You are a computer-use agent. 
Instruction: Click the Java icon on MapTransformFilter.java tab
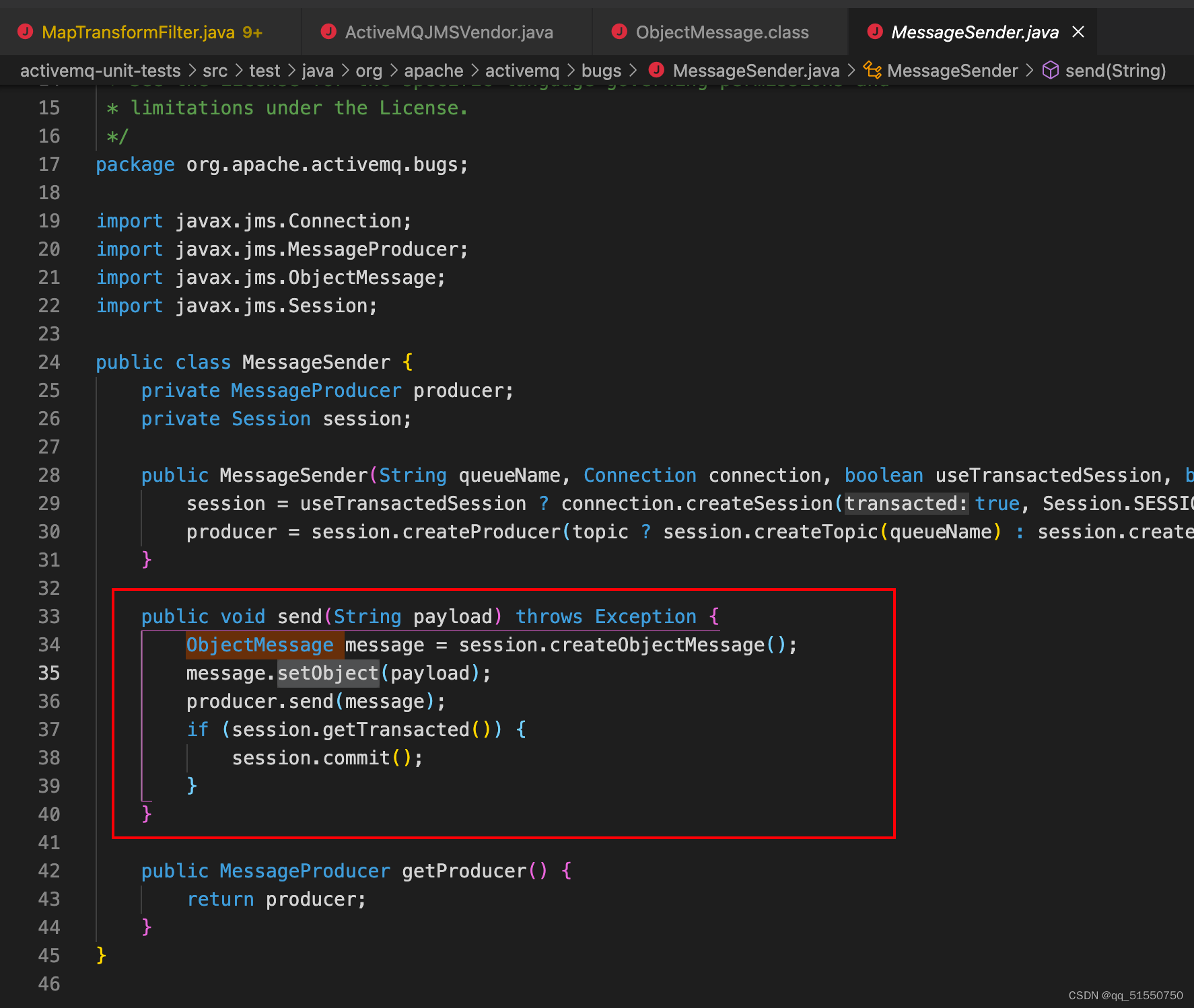click(26, 31)
